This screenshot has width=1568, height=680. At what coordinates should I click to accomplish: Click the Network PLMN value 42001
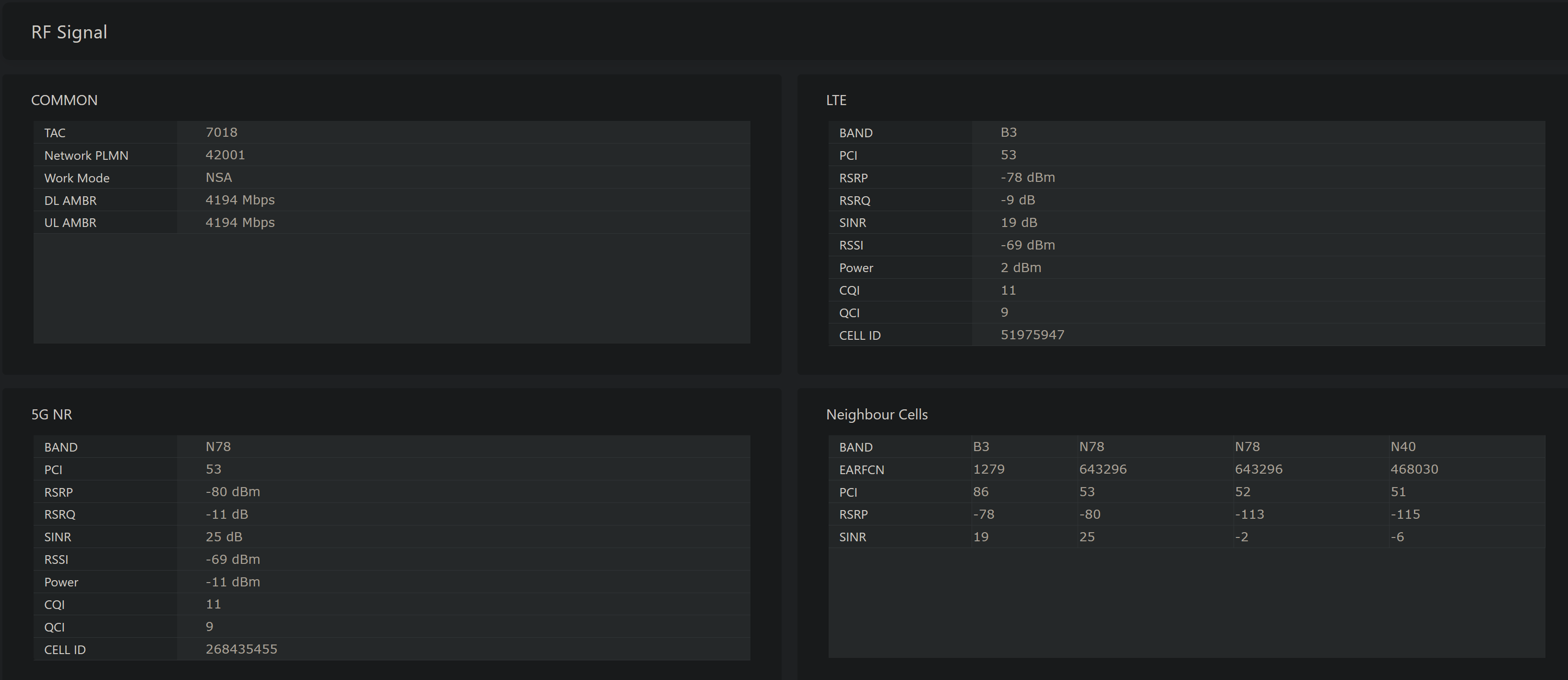click(225, 155)
